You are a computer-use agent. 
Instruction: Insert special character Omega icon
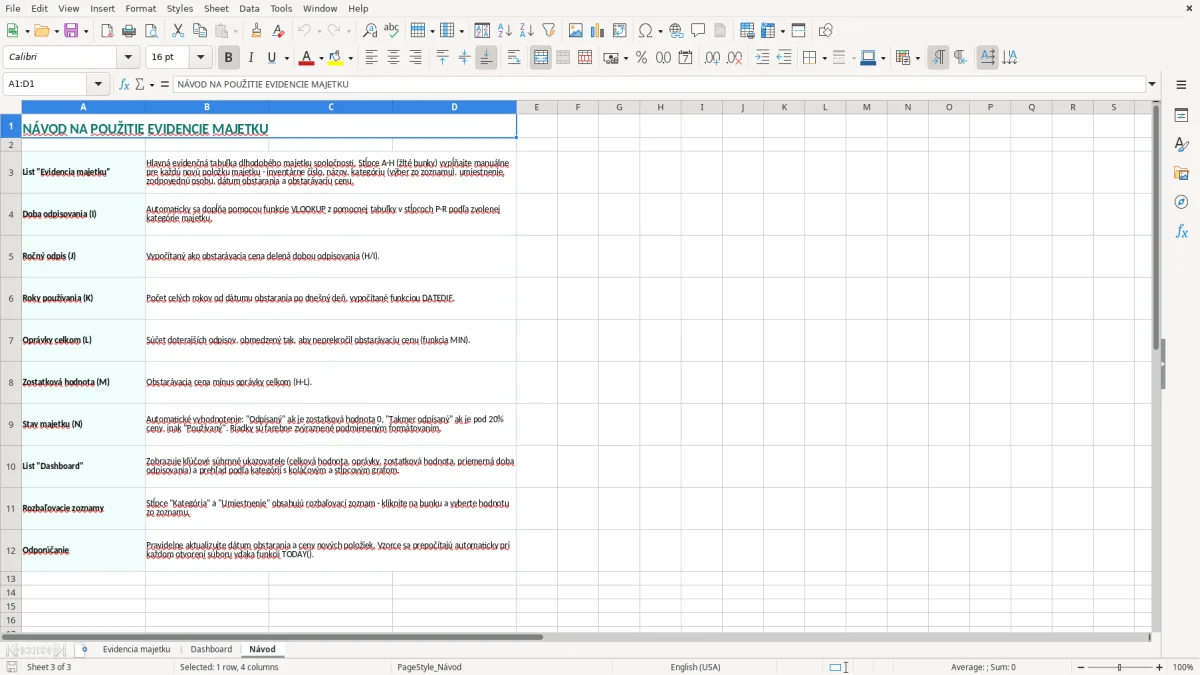(645, 31)
